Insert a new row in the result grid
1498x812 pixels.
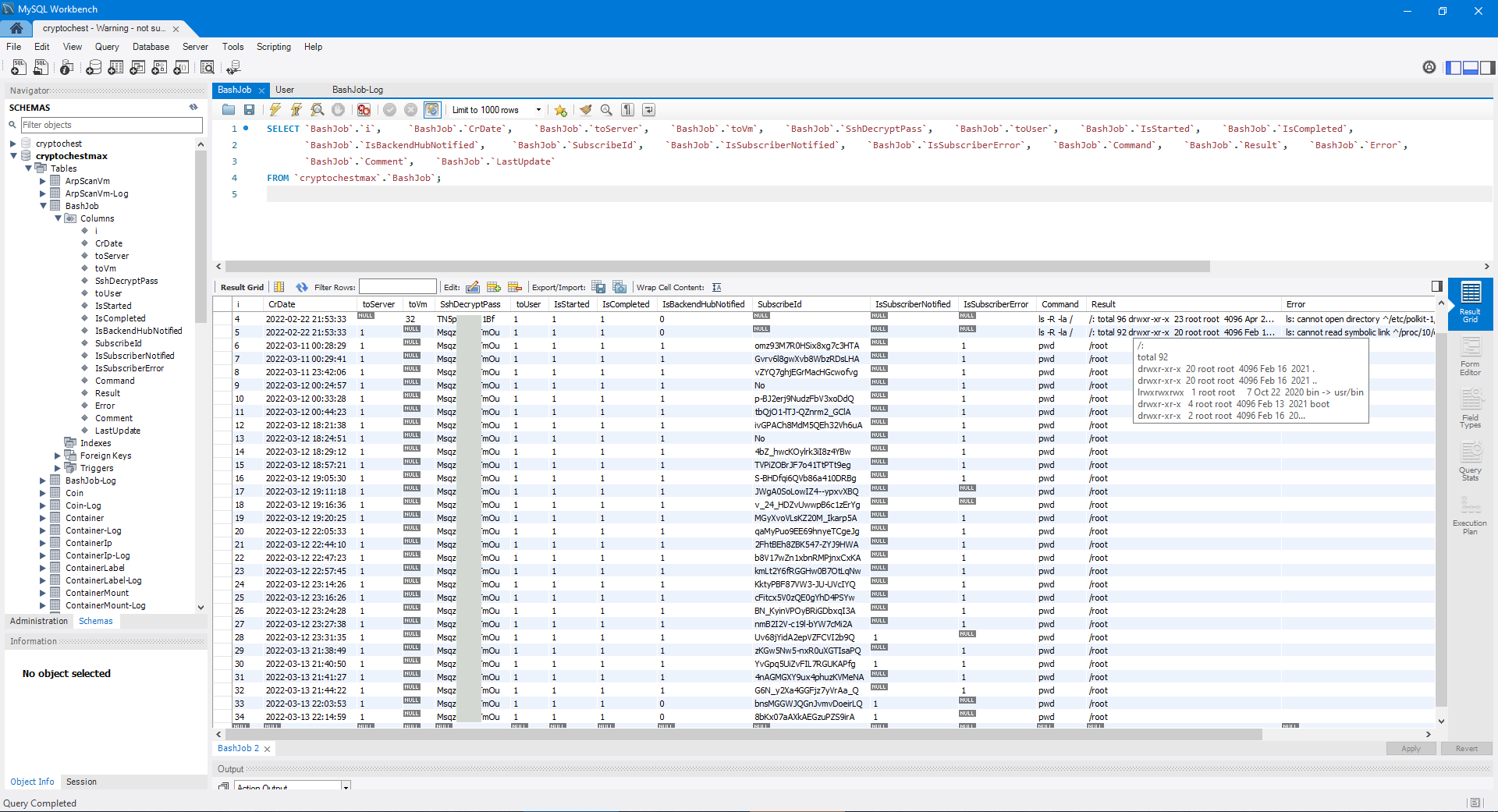[x=493, y=287]
